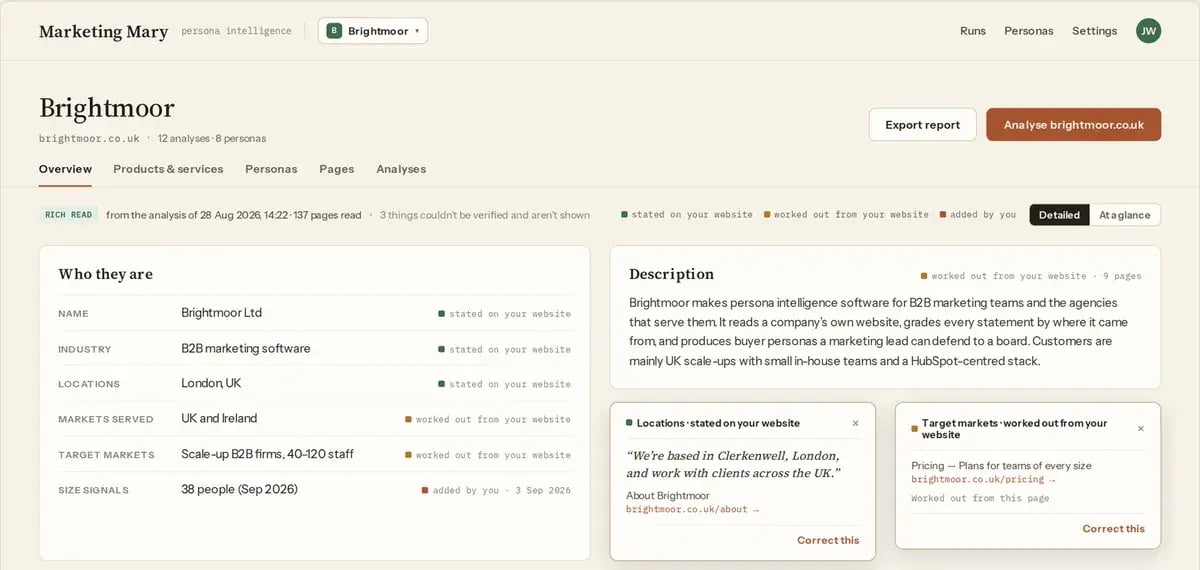Viewport: 1200px width, 570px height.
Task: Open brightmoor.co.uk/pricing link
Action: pos(983,480)
